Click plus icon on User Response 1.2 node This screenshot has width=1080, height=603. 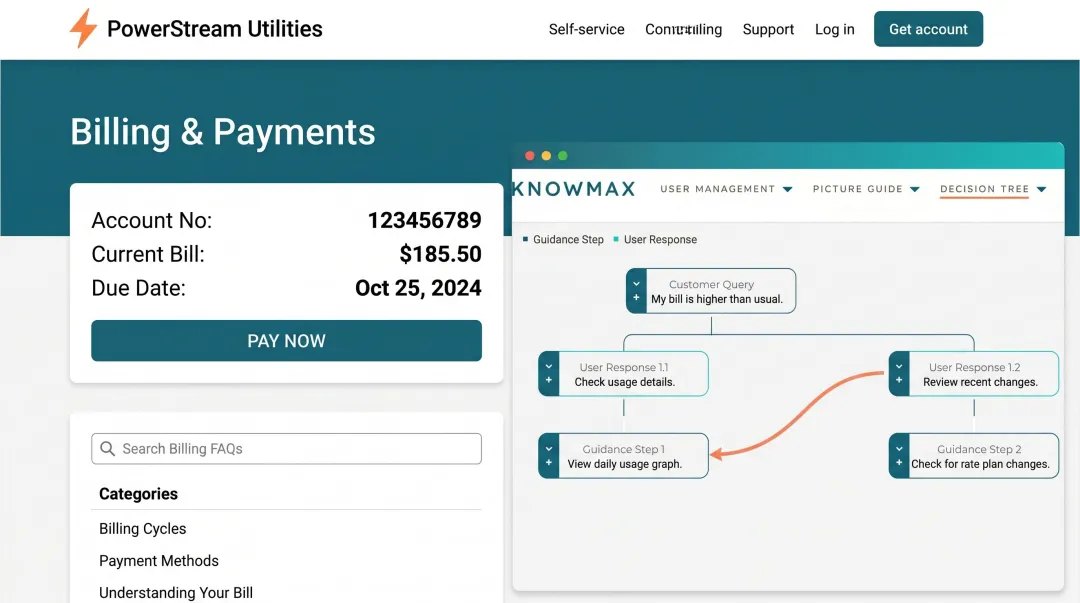click(899, 380)
